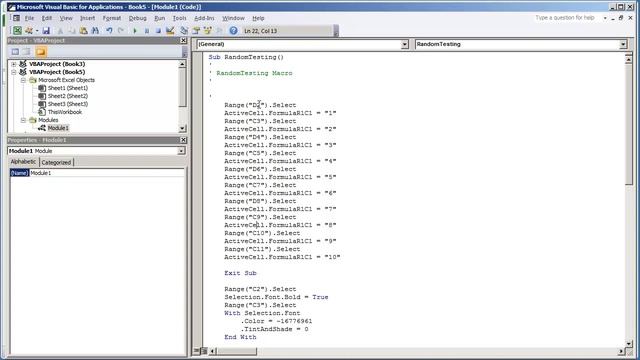The height and width of the screenshot is (360, 640).
Task: Open the Module1 Module object dropdown
Action: click(181, 151)
